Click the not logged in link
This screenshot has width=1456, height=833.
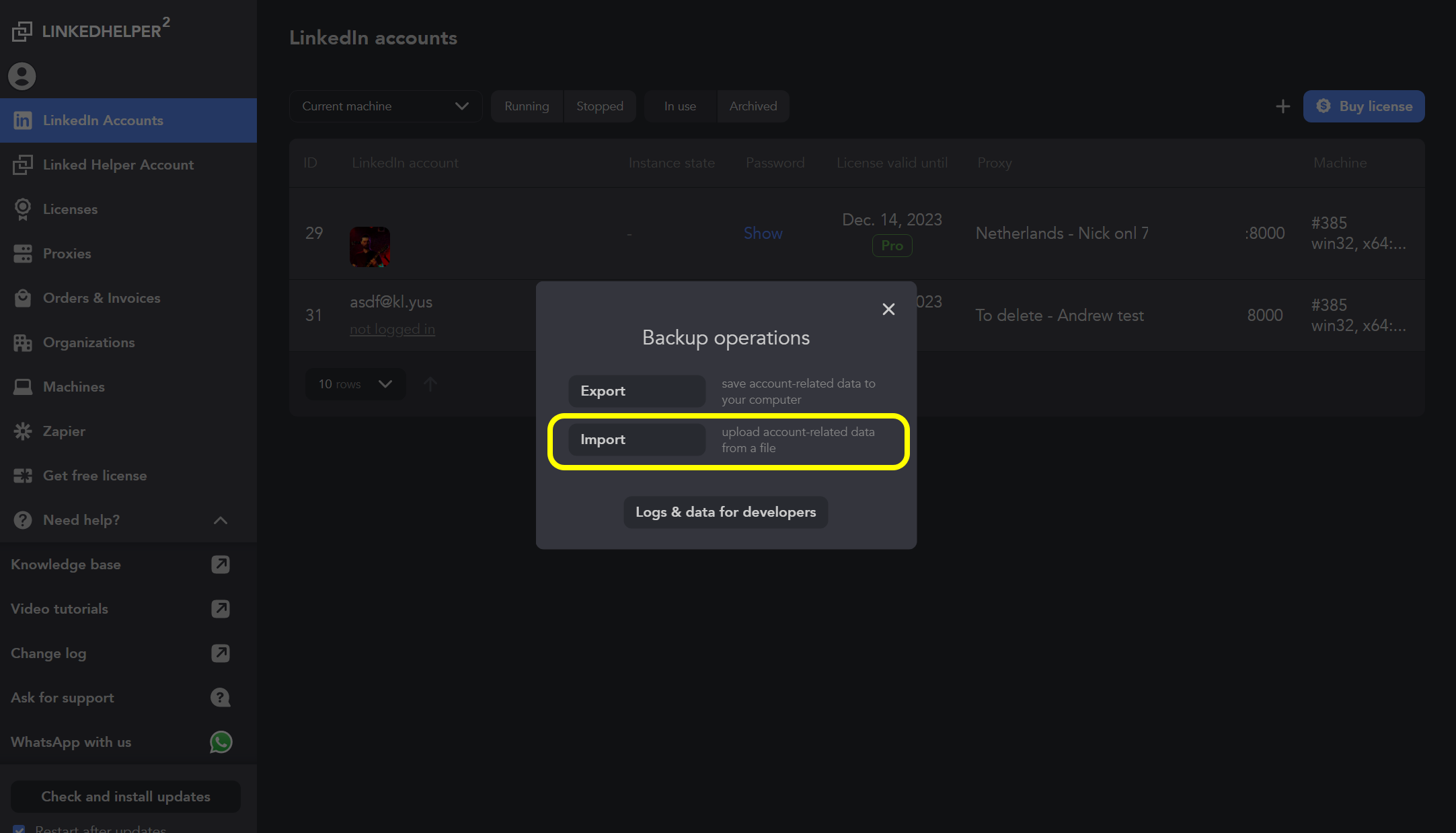392,329
